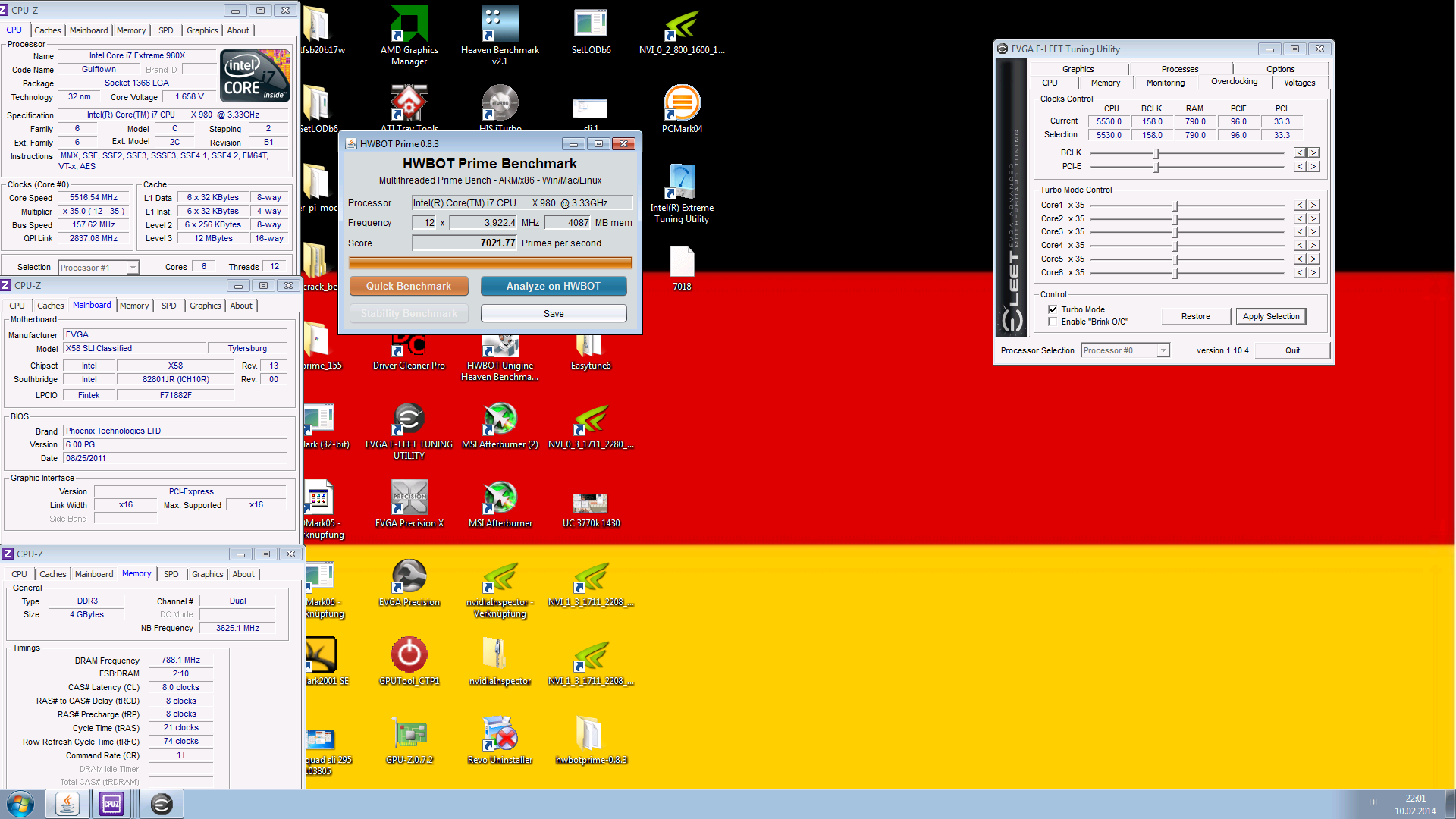The image size is (1456, 819).
Task: Open Selection Processor #1 dropdown in CPU-Z
Action: (99, 267)
